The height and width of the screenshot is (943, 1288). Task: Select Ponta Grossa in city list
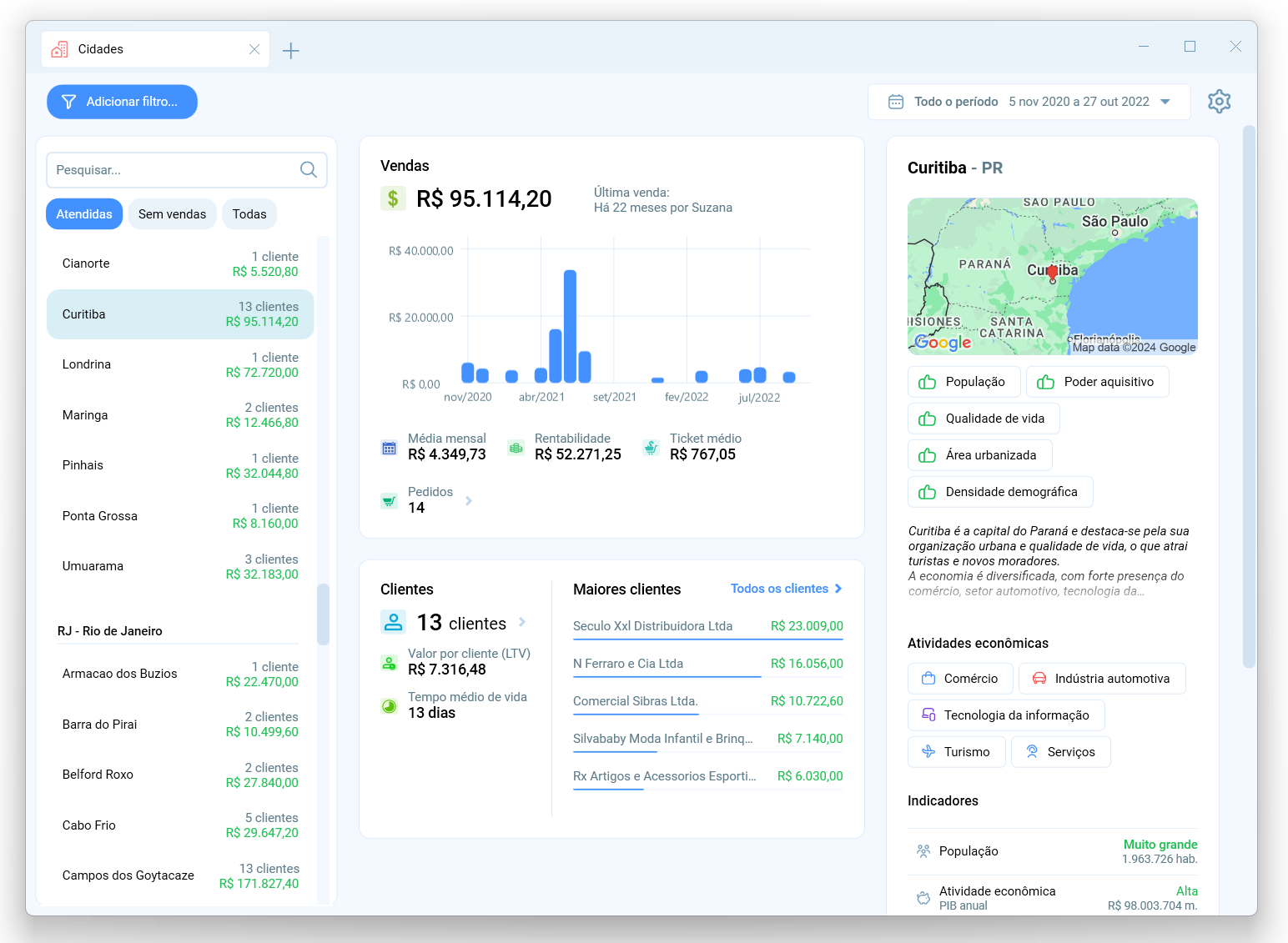click(x=180, y=516)
